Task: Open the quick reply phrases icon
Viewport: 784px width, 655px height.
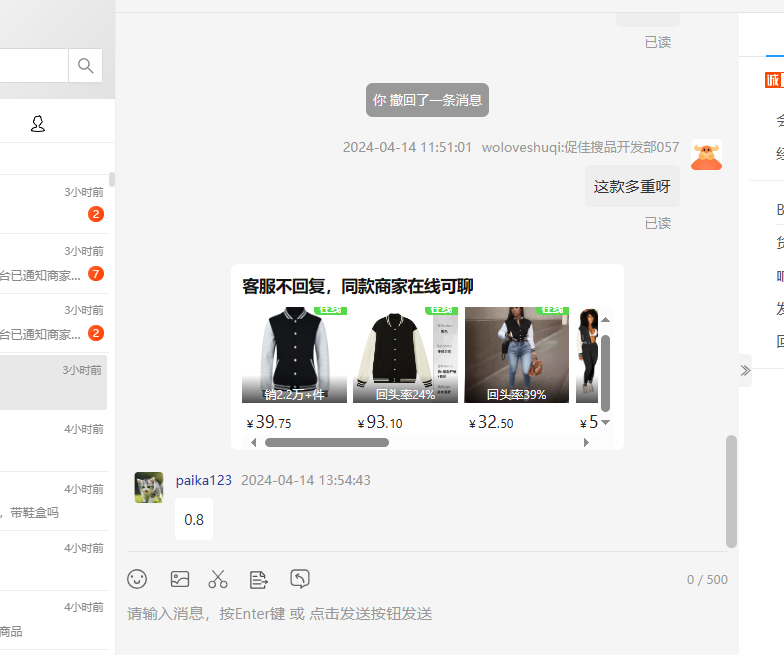Action: coord(258,580)
